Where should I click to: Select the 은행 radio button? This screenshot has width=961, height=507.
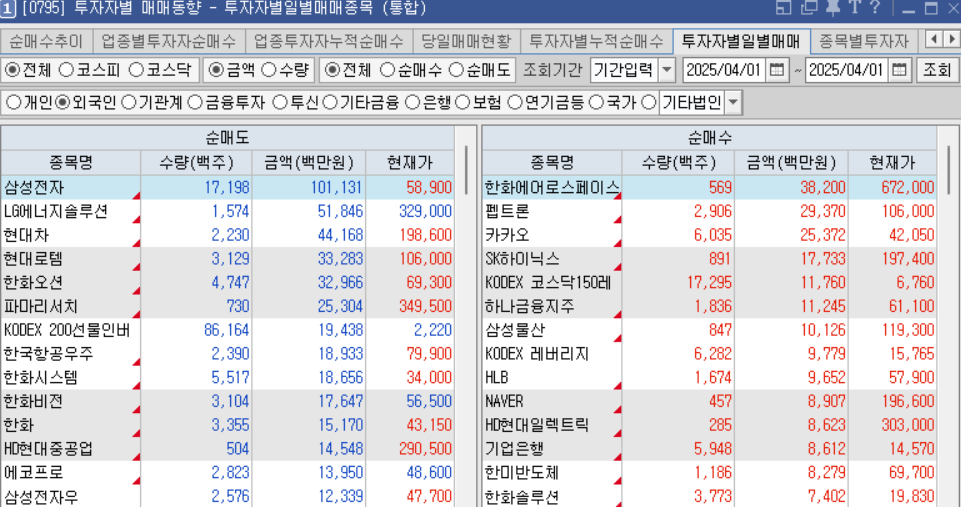[x=413, y=102]
